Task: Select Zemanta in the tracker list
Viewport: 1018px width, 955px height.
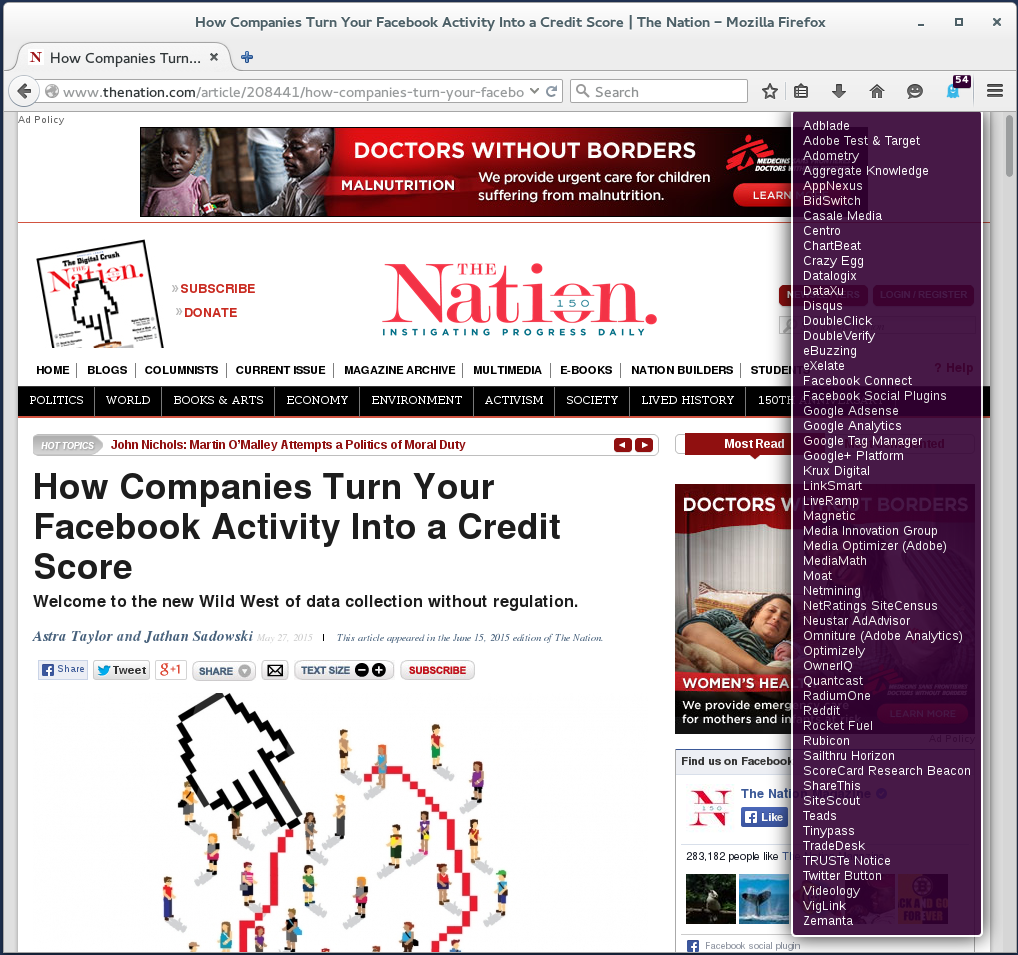Action: 828,921
